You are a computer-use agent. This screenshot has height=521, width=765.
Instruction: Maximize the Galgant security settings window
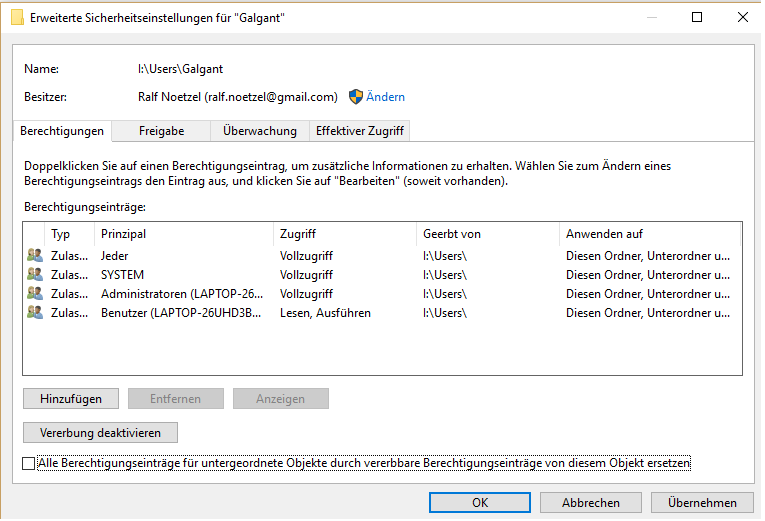pyautogui.click(x=697, y=18)
